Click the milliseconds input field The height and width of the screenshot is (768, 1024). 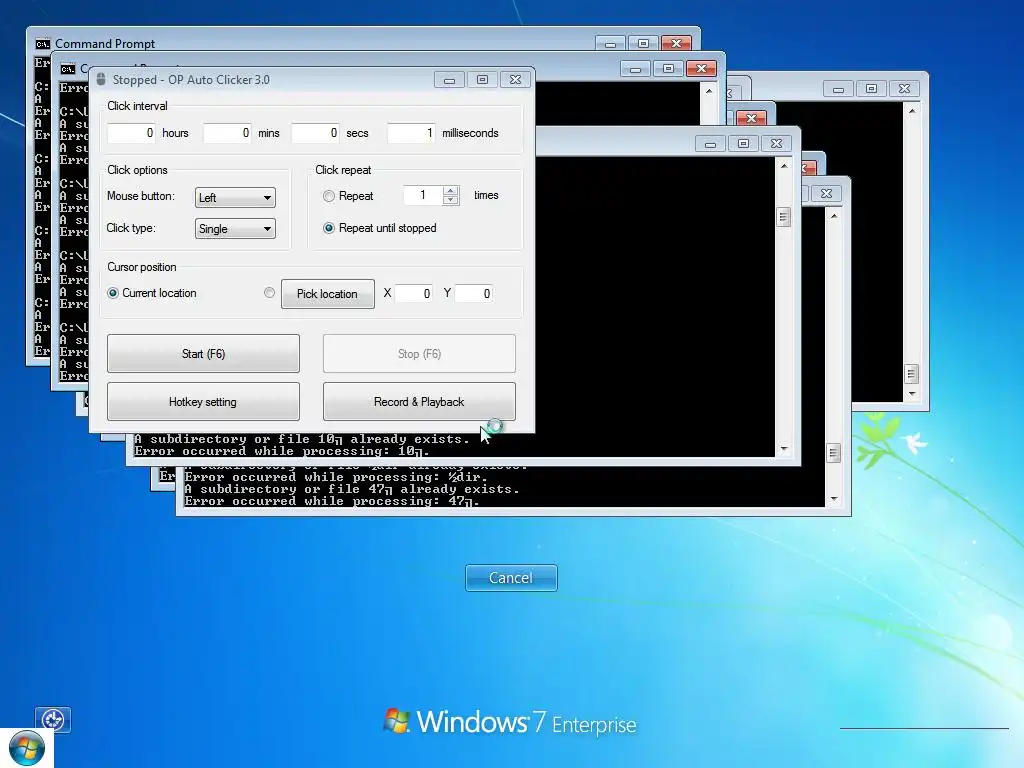[x=411, y=133]
